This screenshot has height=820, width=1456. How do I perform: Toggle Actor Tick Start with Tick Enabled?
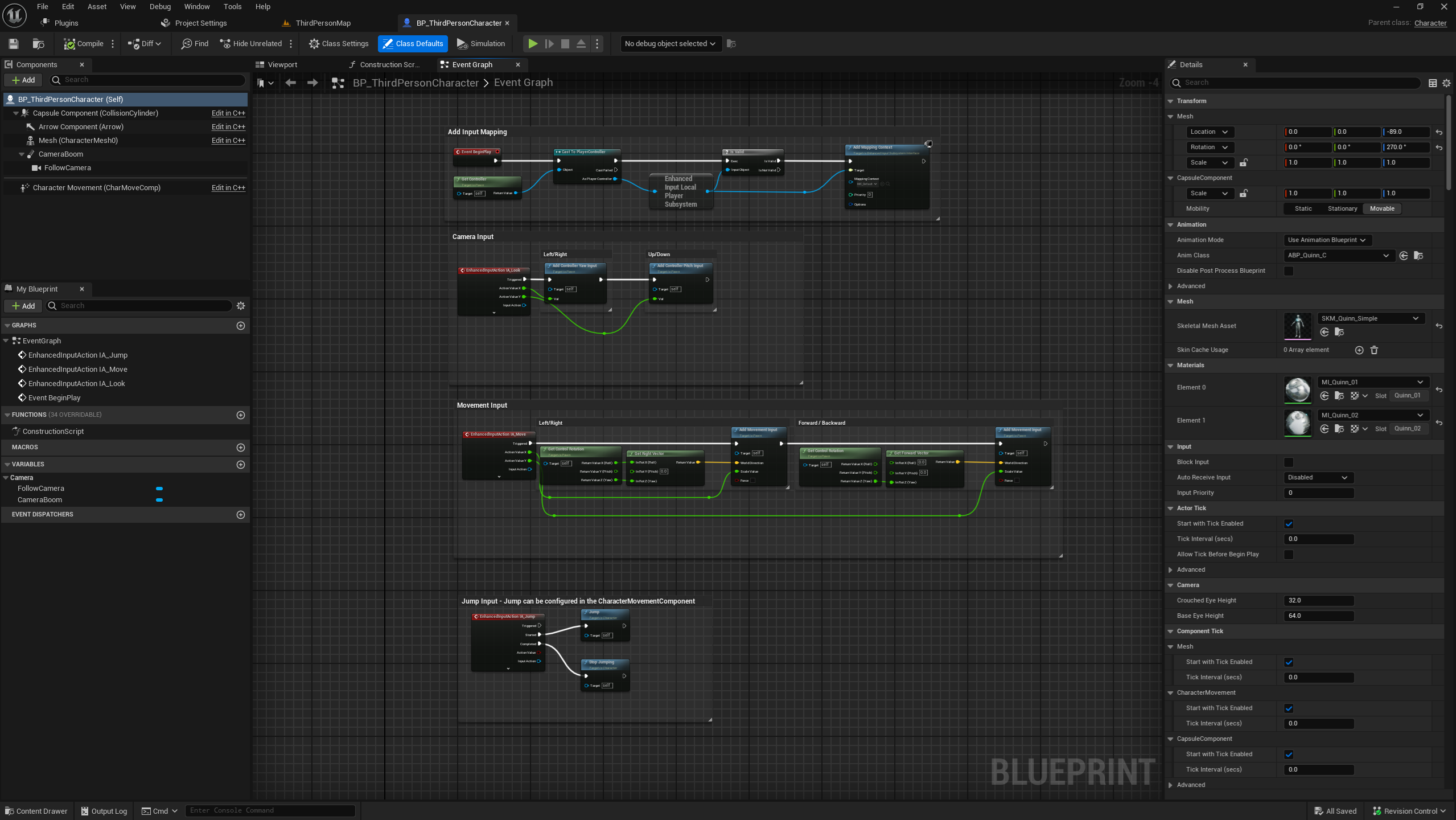(x=1289, y=524)
